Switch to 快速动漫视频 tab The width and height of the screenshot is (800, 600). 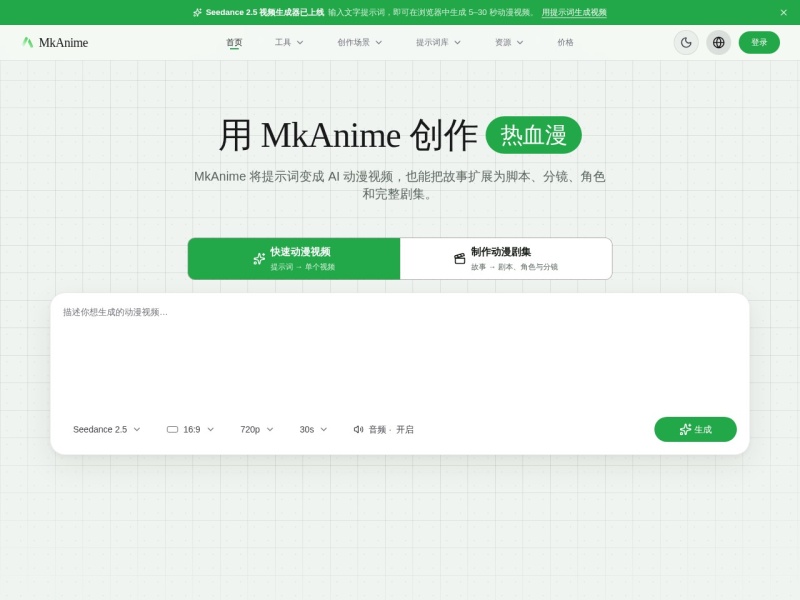(294, 259)
